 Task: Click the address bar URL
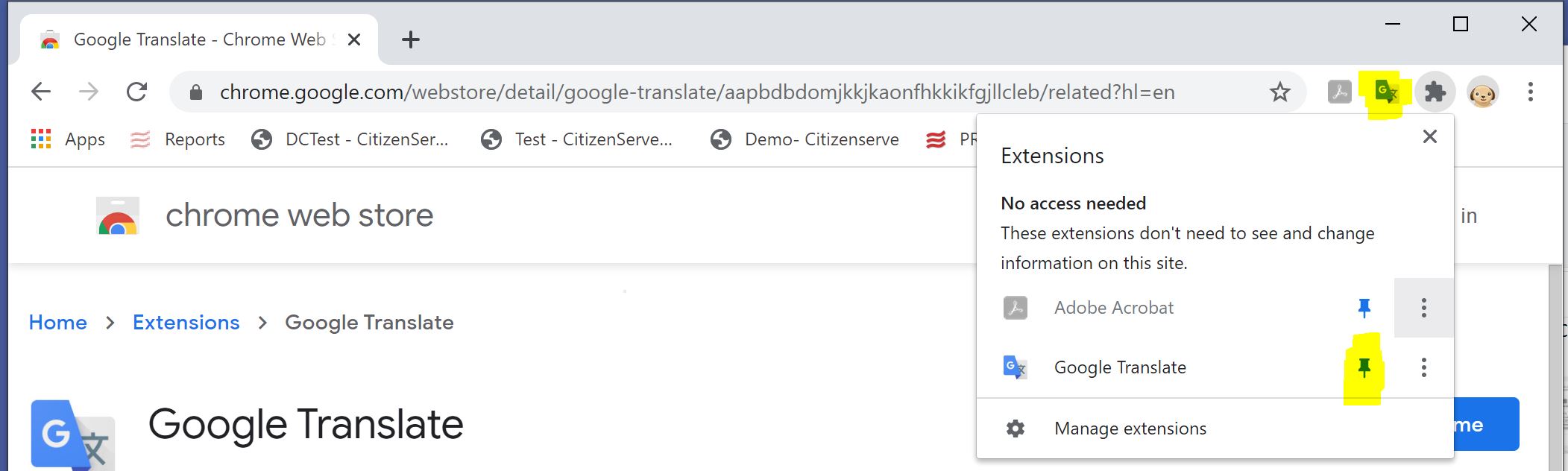[x=696, y=92]
